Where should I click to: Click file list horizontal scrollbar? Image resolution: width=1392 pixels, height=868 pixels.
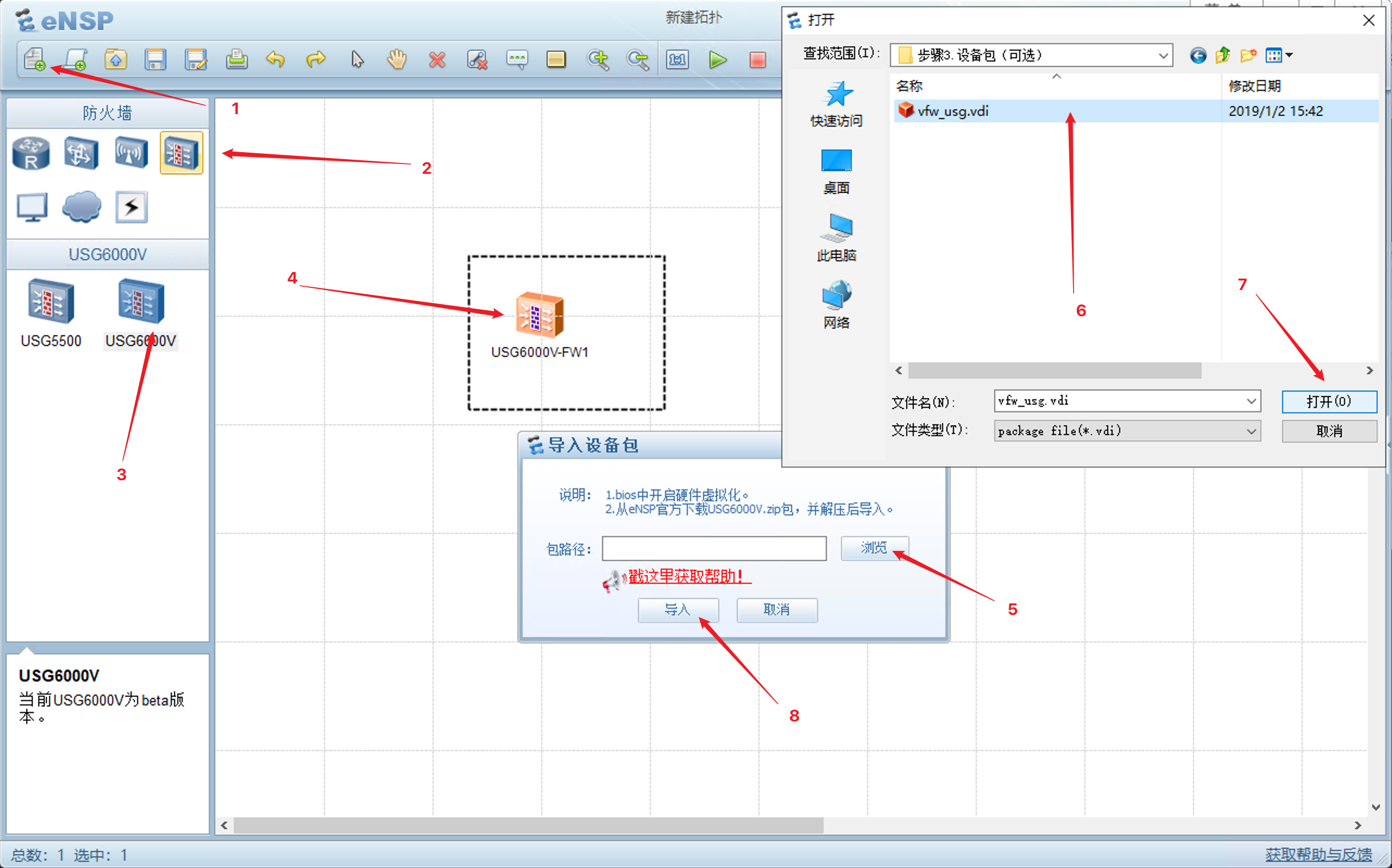(x=1055, y=371)
